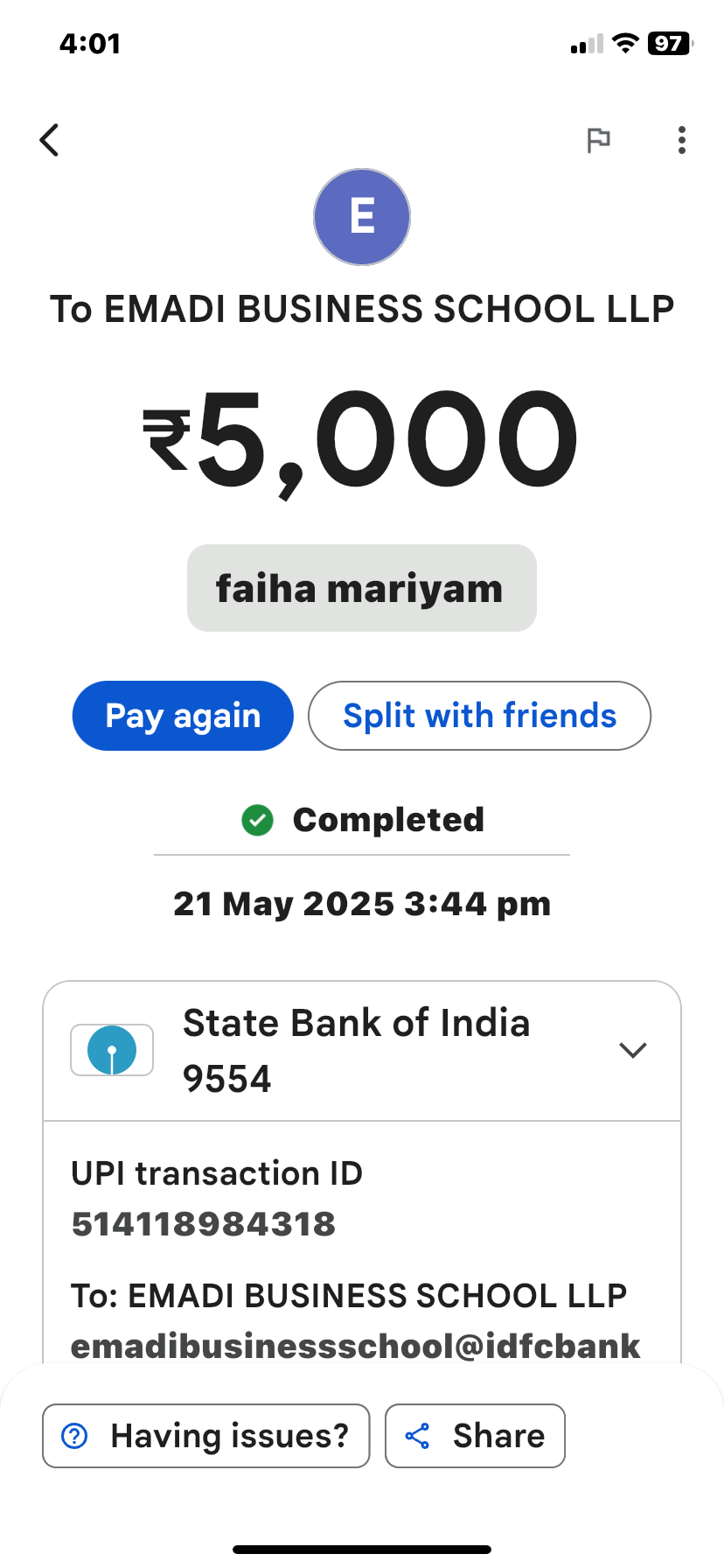724x1568 pixels.
Task: Tap the emadibusinessschool@idfcbank UPI address
Action: (355, 1346)
